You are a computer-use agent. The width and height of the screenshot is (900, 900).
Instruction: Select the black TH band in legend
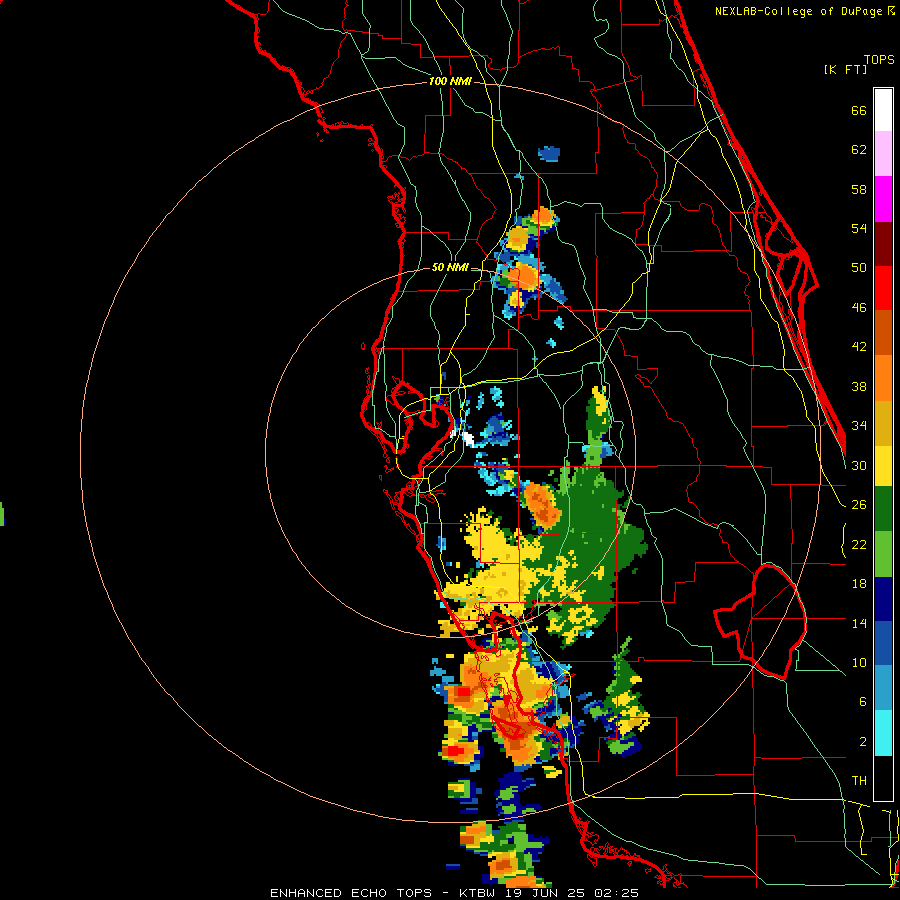(883, 778)
